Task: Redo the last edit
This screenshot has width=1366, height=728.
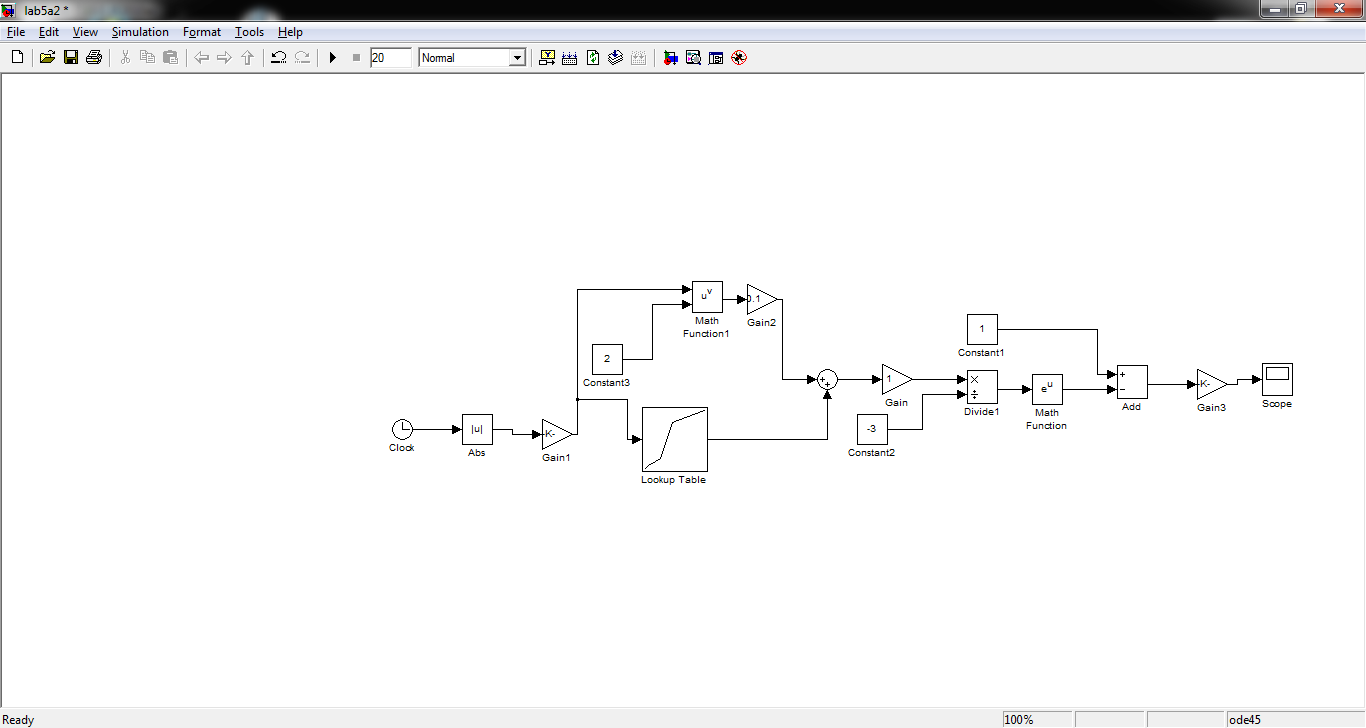Action: pos(302,58)
